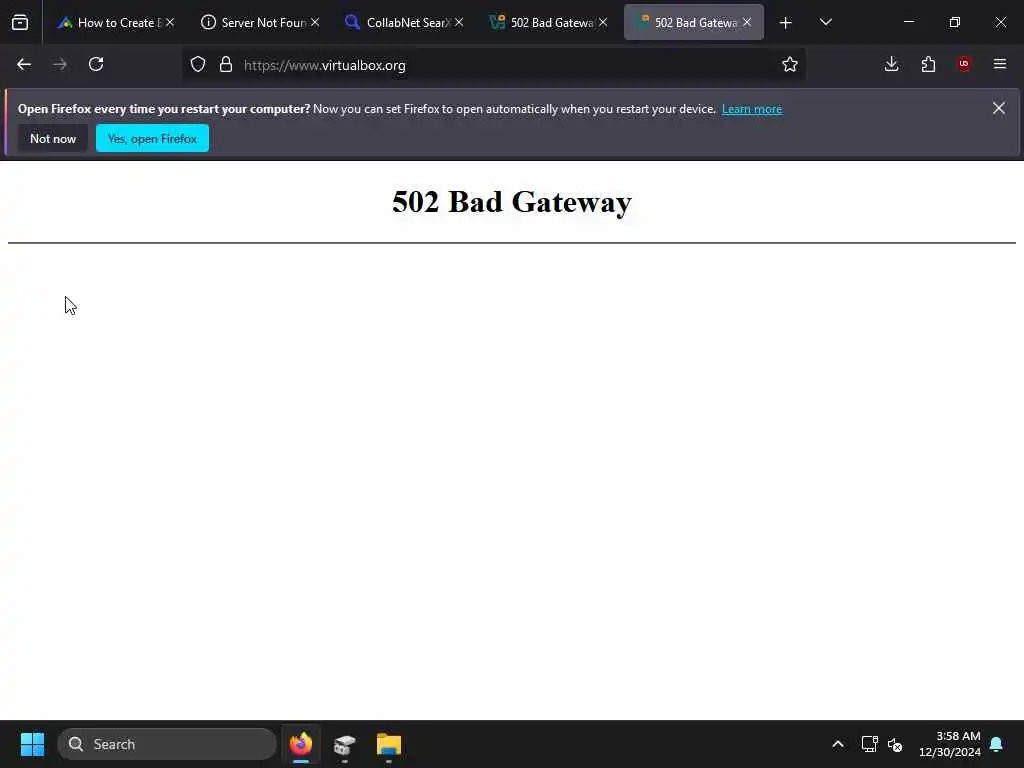Bookmark this page with star icon
This screenshot has width=1024, height=768.
pyautogui.click(x=790, y=64)
